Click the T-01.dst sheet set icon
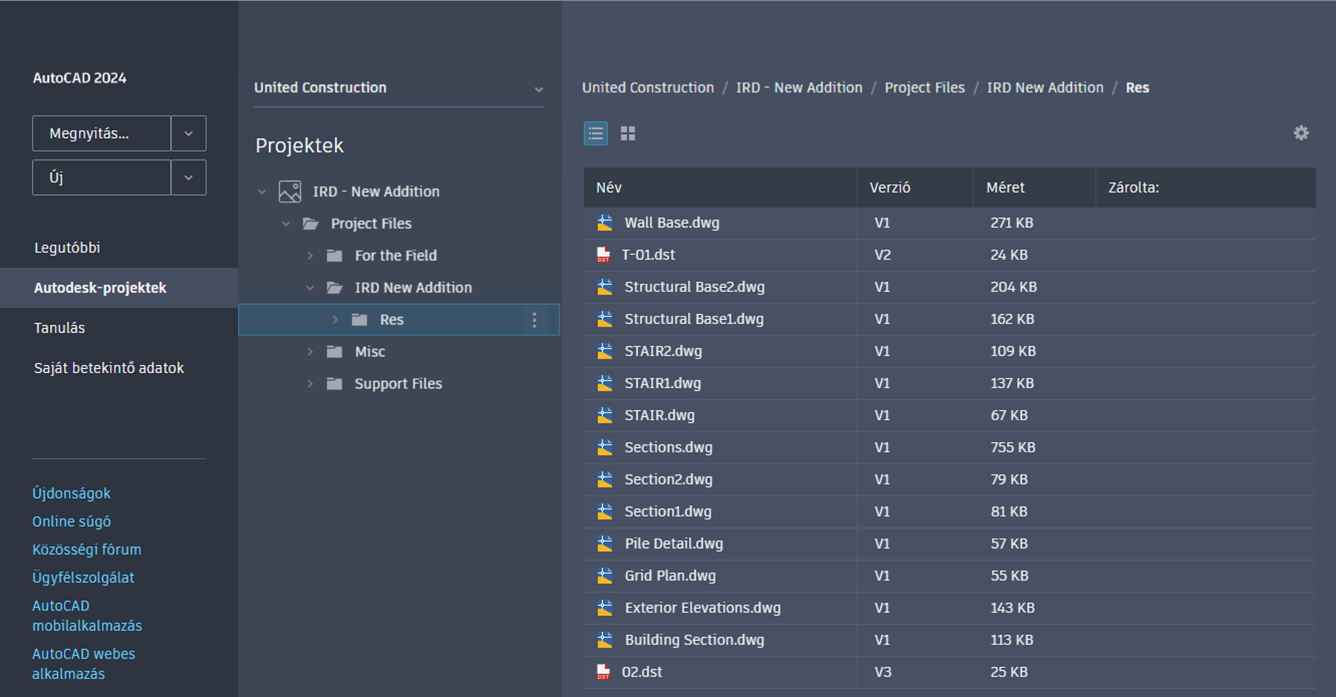 tap(603, 255)
